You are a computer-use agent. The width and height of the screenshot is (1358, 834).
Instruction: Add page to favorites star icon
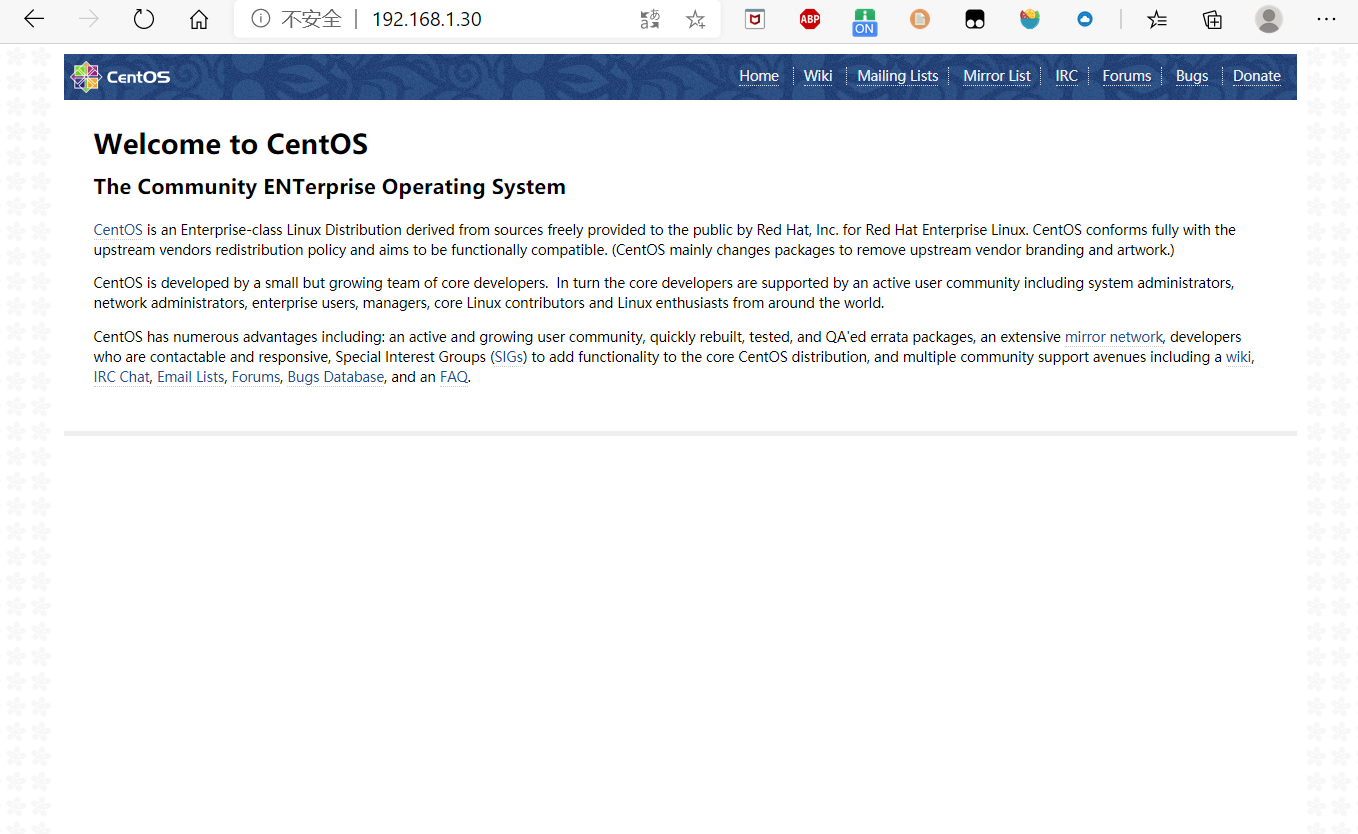coord(696,19)
